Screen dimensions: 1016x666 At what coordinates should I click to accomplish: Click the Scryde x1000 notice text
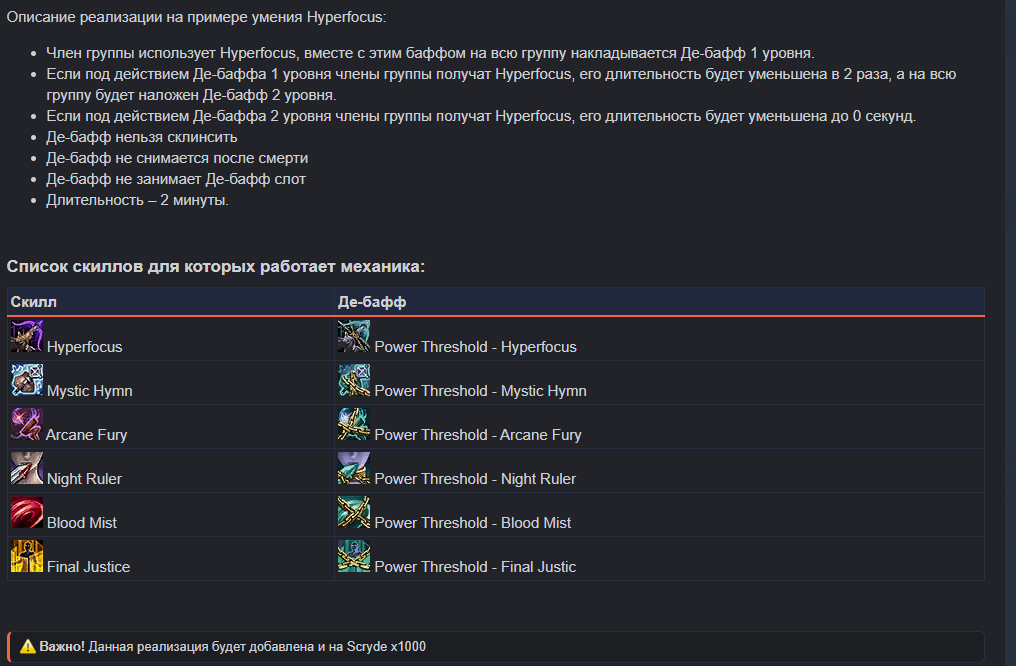click(x=257, y=646)
